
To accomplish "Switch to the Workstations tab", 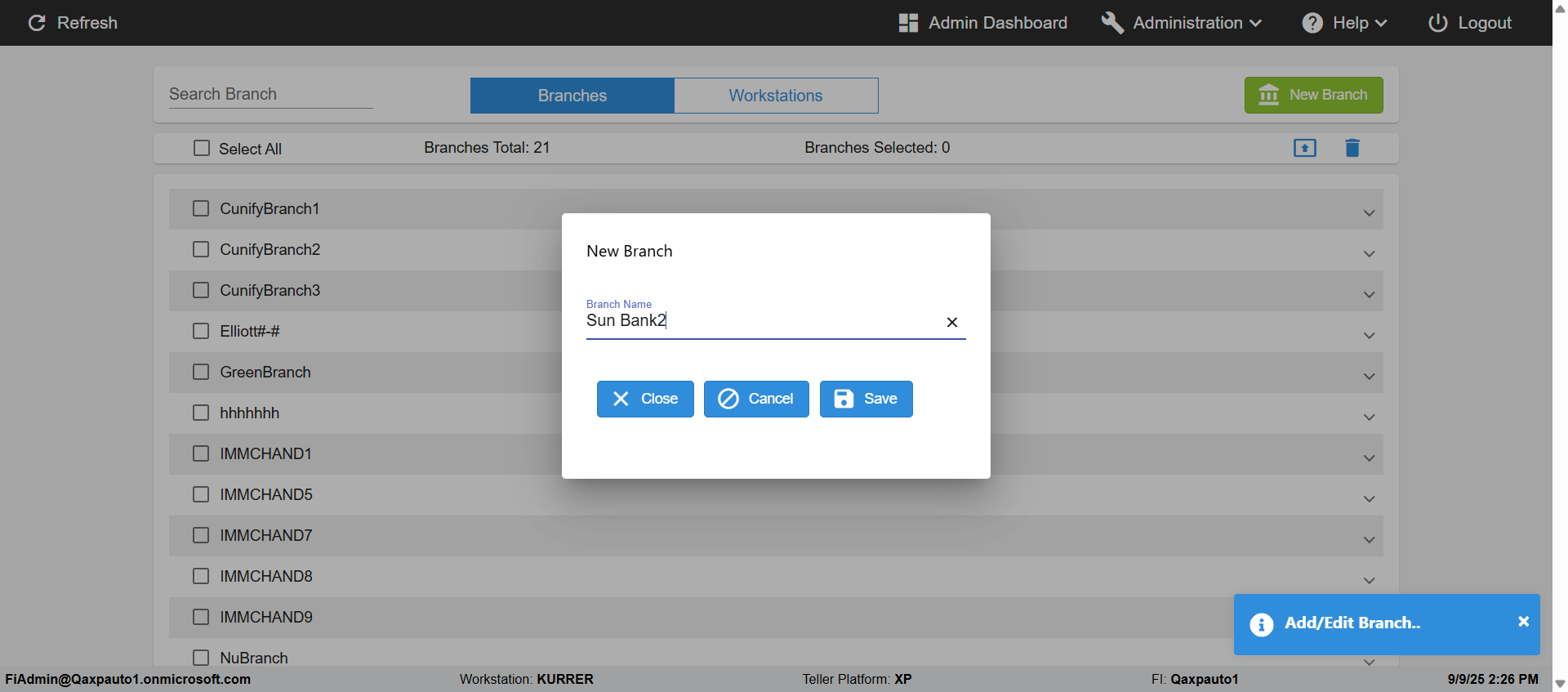I will tap(776, 96).
